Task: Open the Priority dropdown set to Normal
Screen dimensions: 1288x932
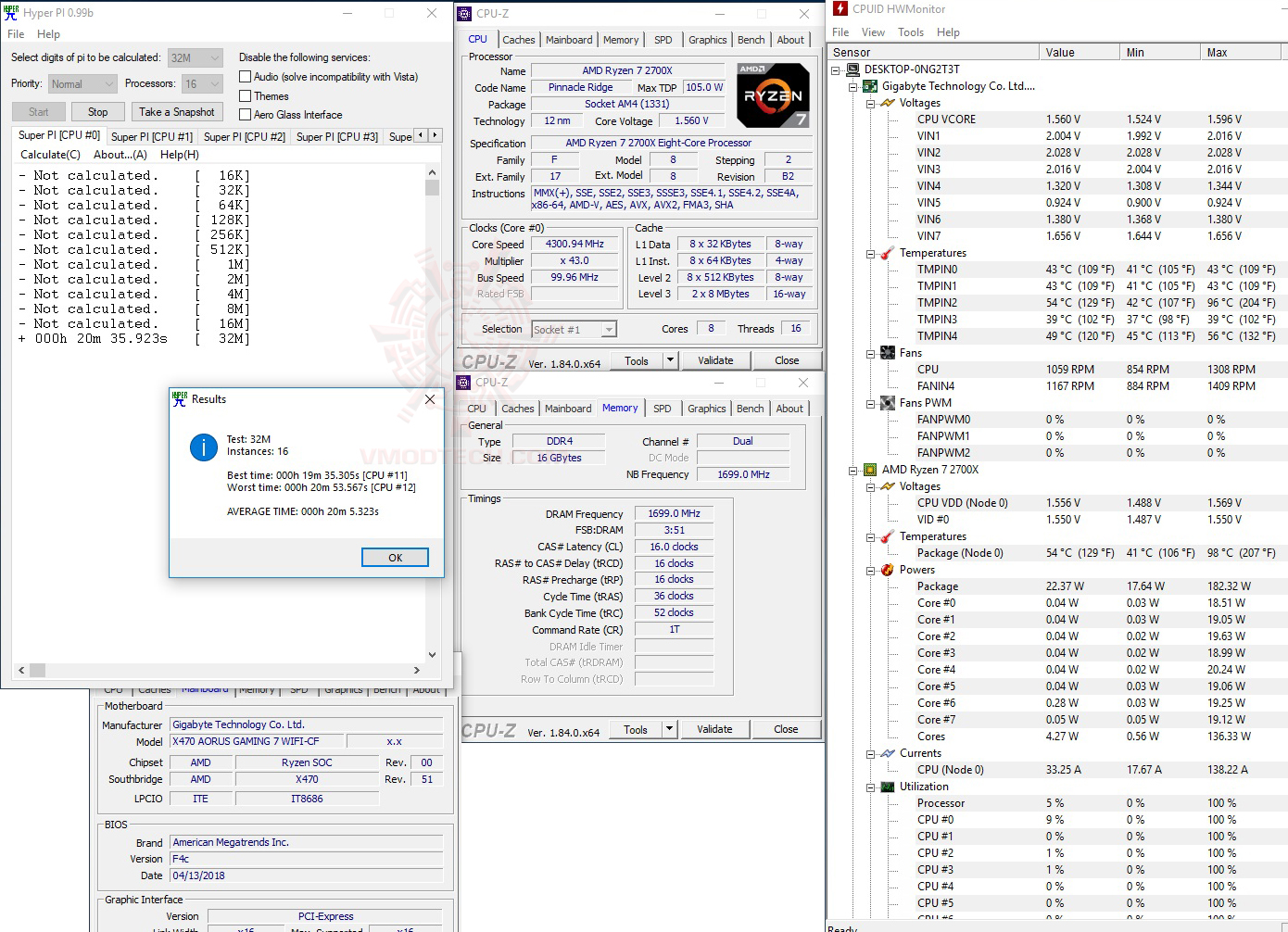Action: click(x=82, y=83)
